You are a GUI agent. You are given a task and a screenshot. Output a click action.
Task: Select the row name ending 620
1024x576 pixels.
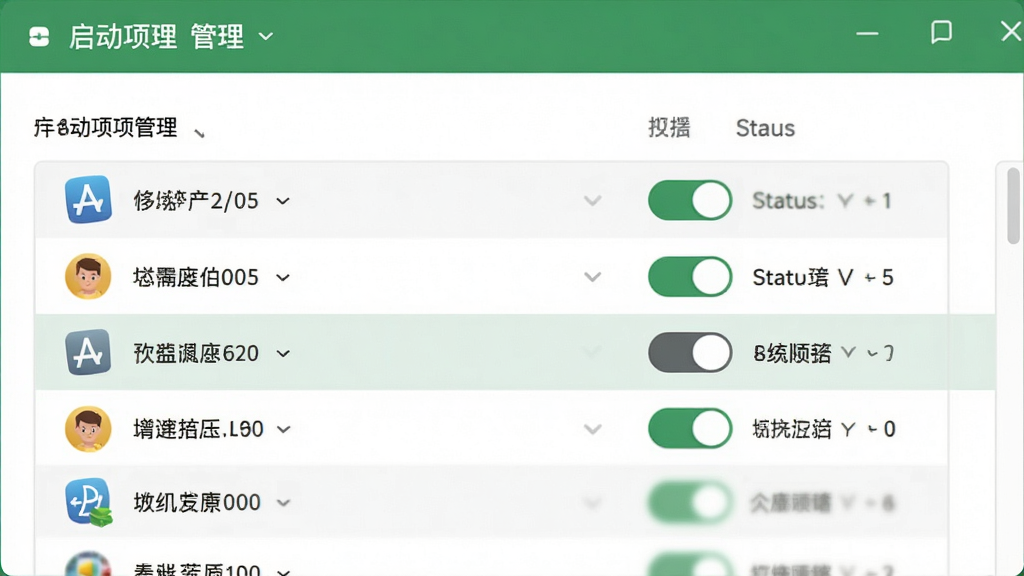pyautogui.click(x=196, y=353)
